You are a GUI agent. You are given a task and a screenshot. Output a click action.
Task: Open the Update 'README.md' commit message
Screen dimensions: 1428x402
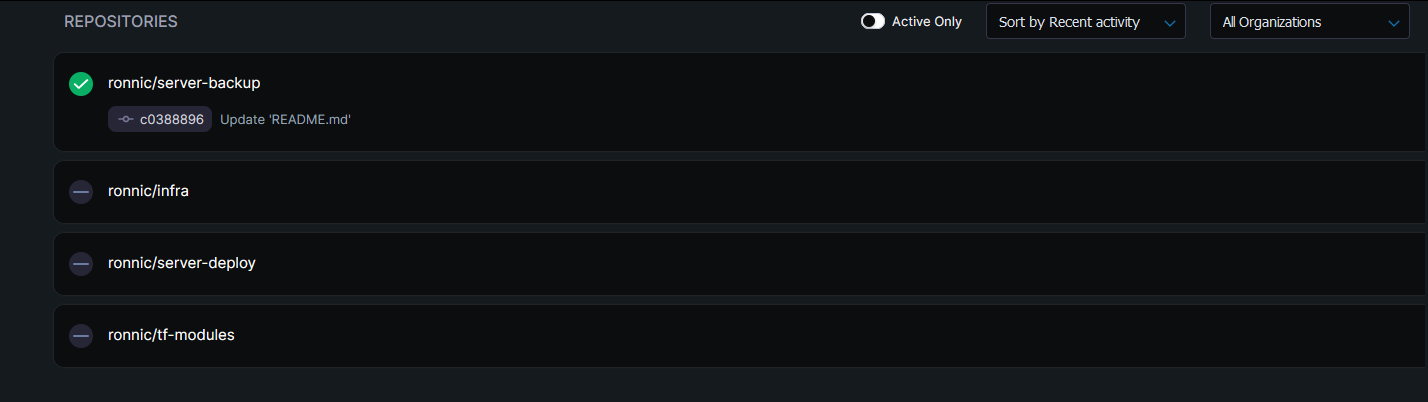285,120
